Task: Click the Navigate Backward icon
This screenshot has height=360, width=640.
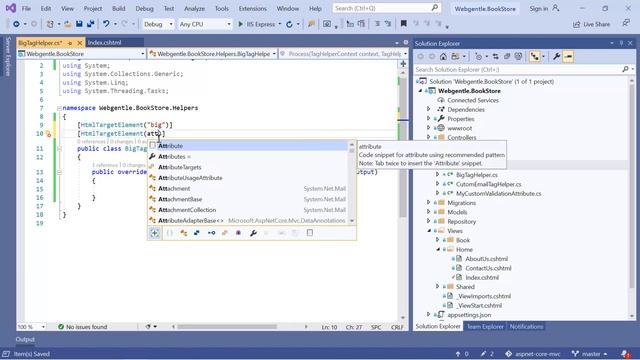Action: click(16, 24)
